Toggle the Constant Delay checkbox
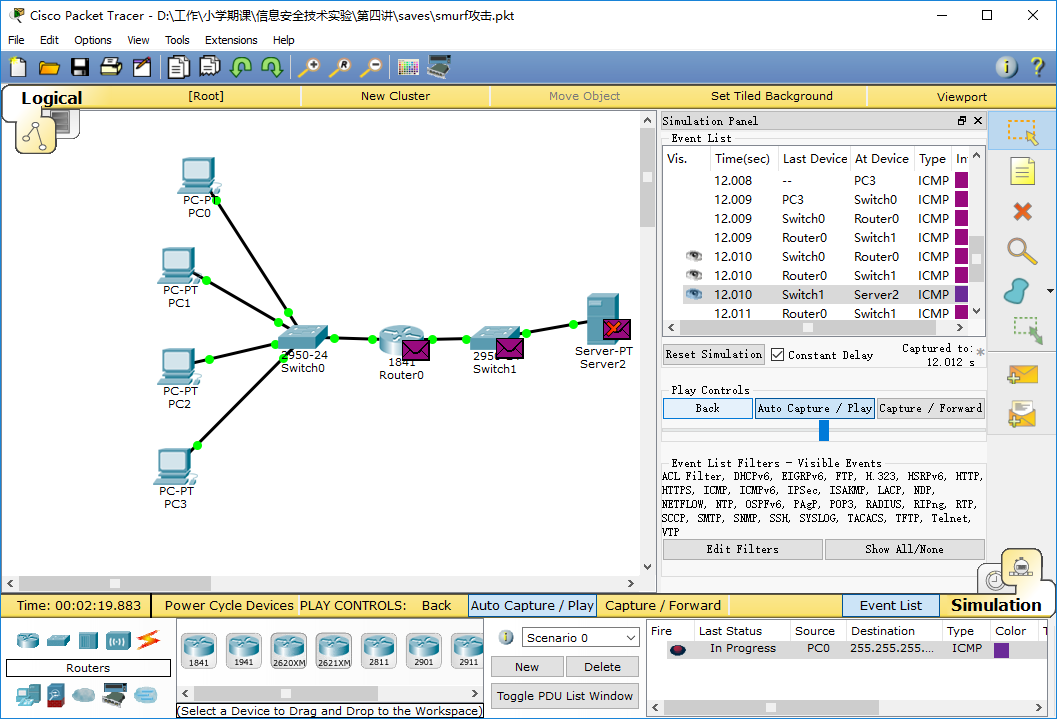 click(x=777, y=354)
